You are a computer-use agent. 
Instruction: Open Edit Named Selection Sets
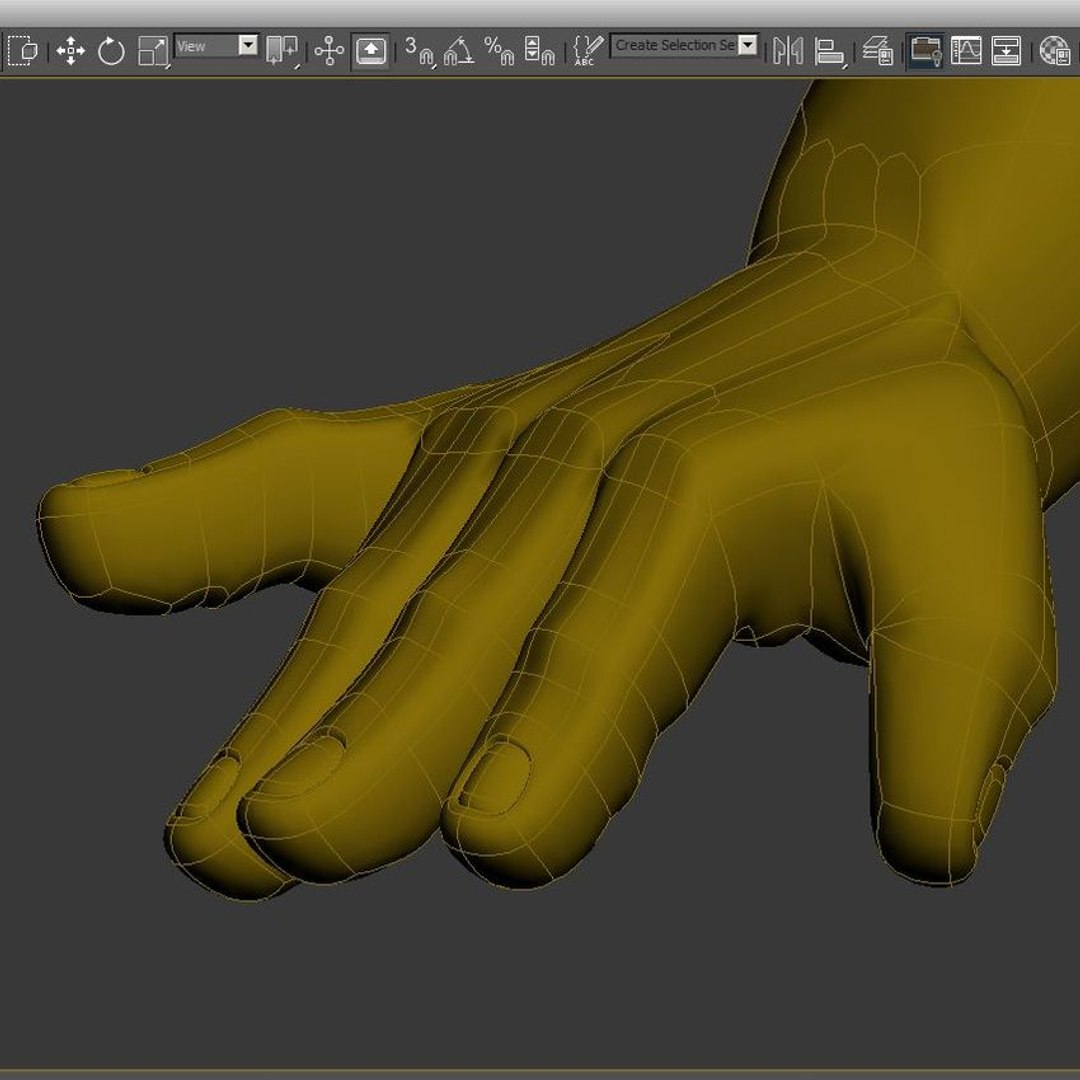588,51
